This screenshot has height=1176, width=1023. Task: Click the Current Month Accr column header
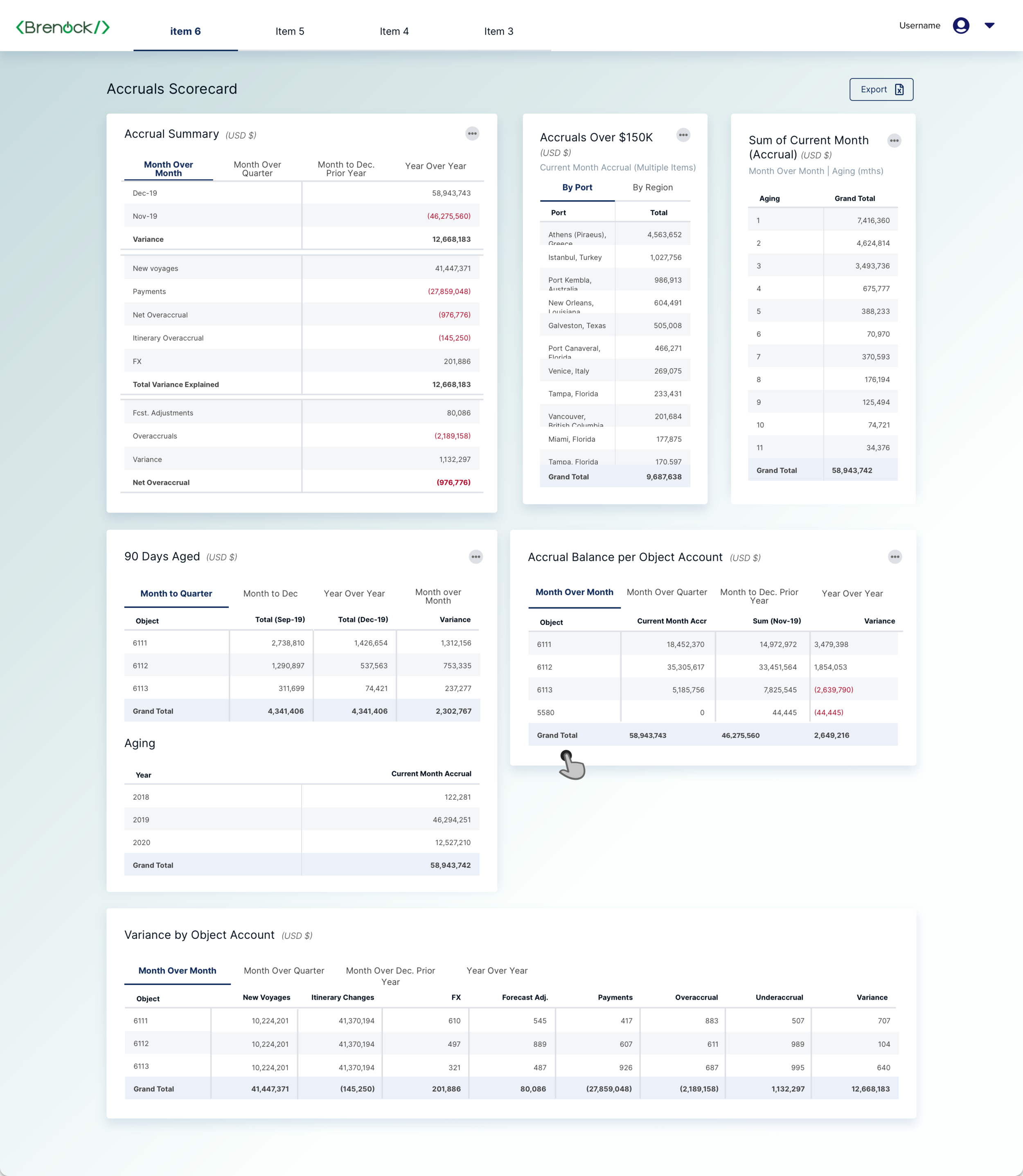point(671,621)
